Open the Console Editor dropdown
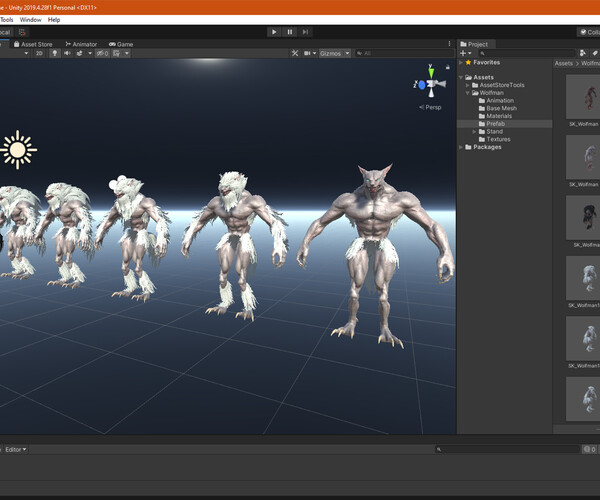The width and height of the screenshot is (600, 500). (x=16, y=450)
